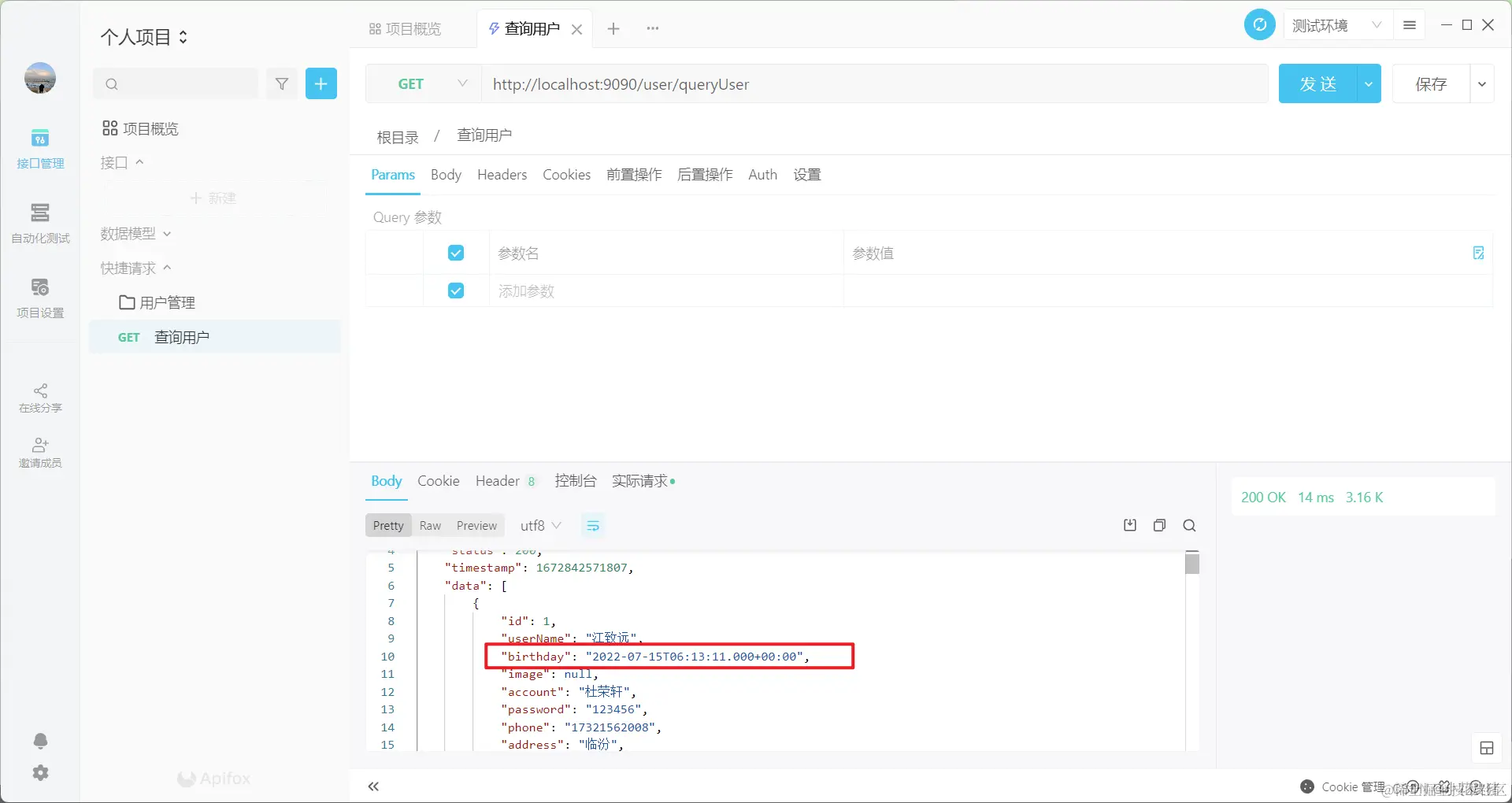Click the sidebar search box
Screen dimensions: 1512x803
coord(176,83)
